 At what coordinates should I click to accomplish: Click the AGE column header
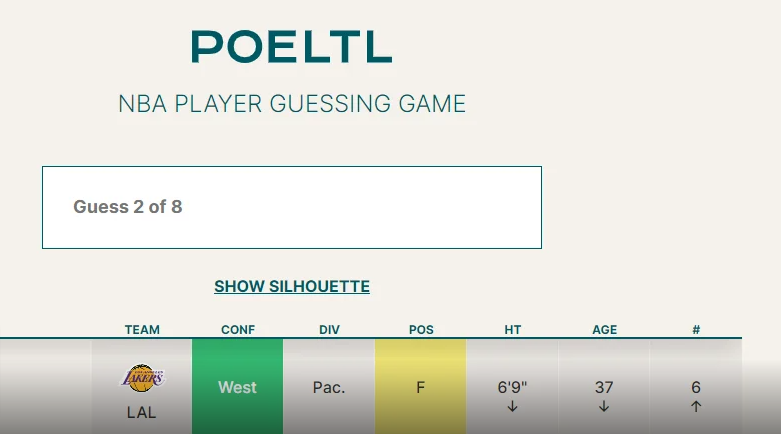tap(604, 330)
